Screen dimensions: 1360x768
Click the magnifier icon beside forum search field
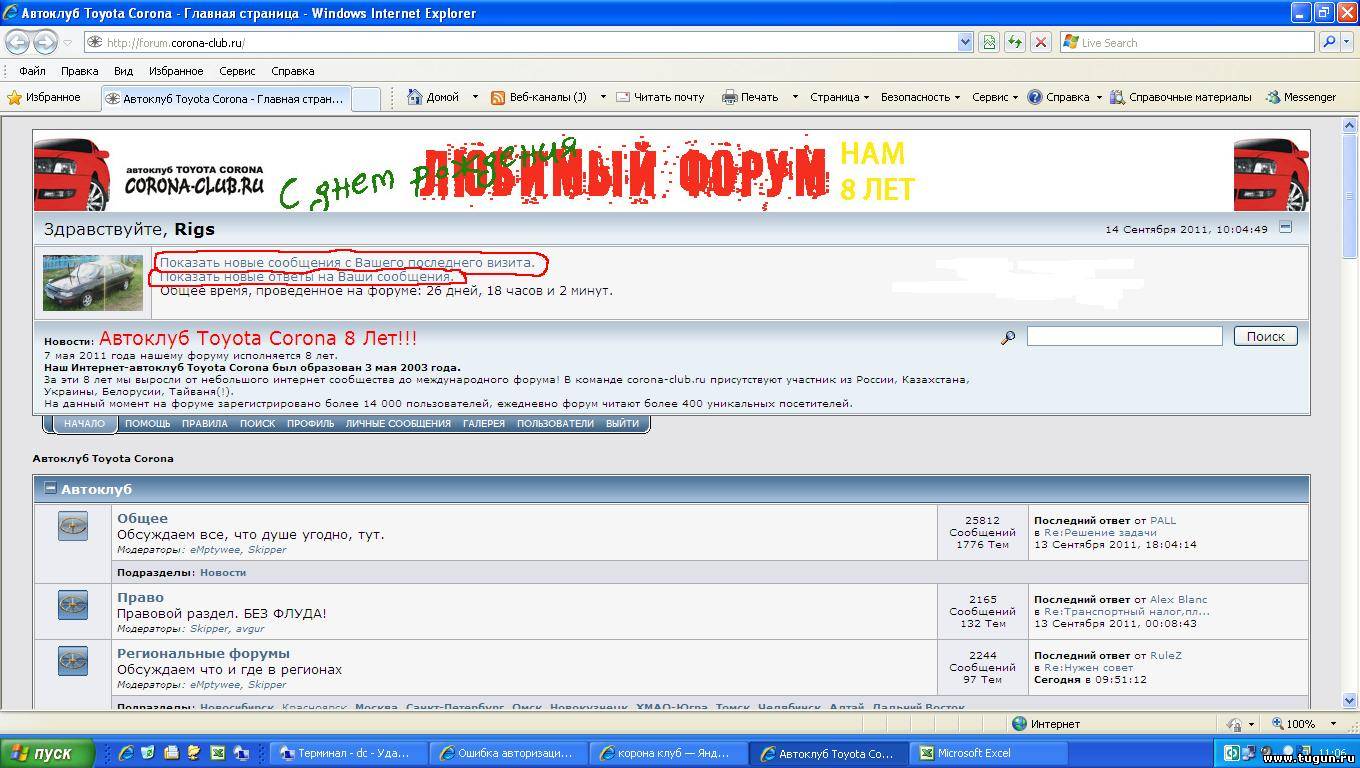(1008, 337)
